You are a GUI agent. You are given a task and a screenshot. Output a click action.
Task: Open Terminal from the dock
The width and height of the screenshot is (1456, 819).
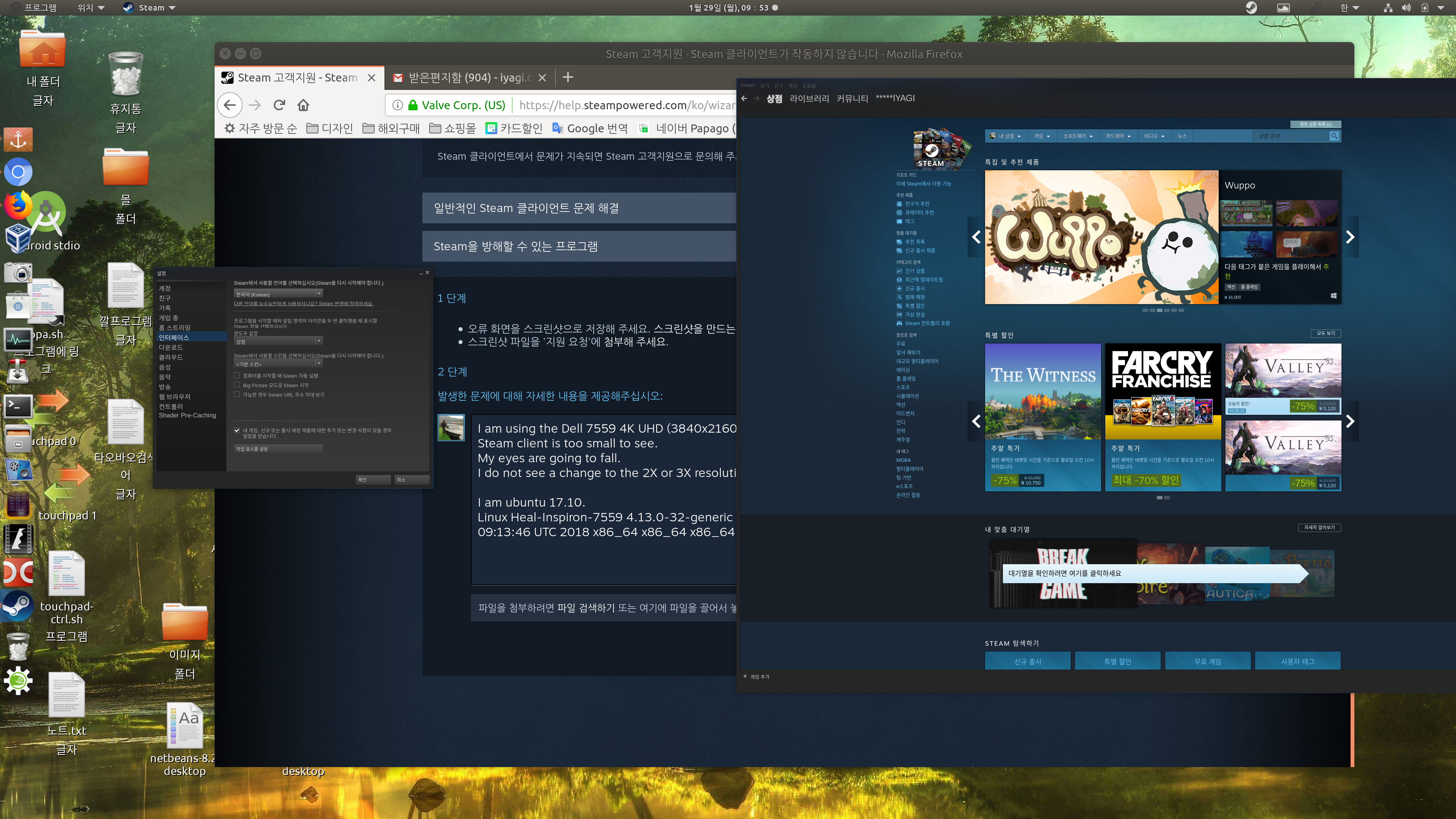tap(18, 406)
